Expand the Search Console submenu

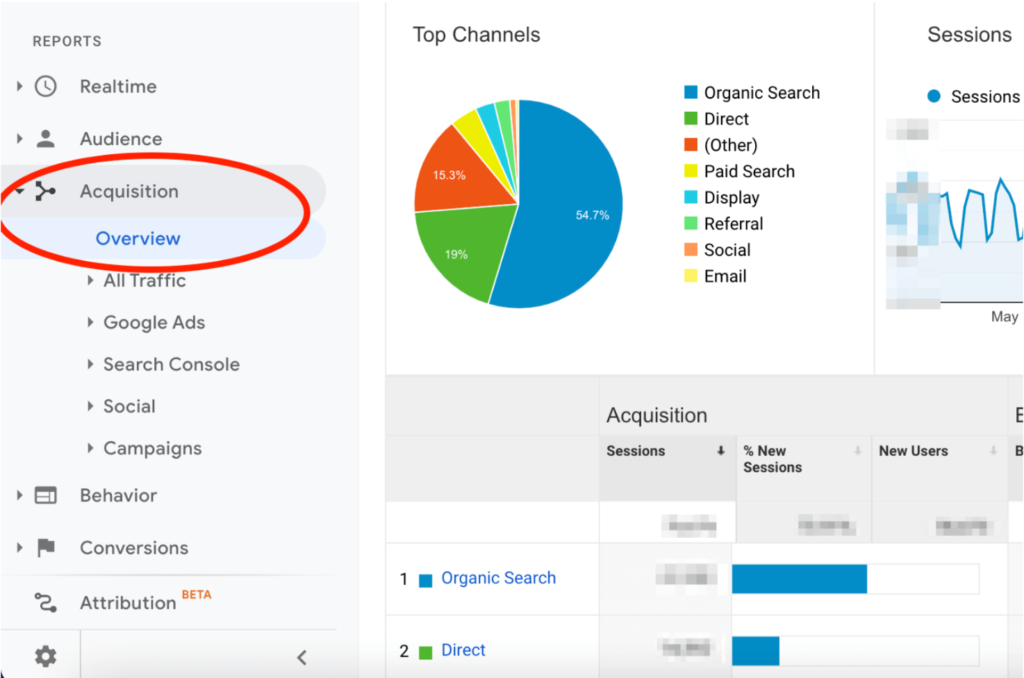[x=91, y=365]
